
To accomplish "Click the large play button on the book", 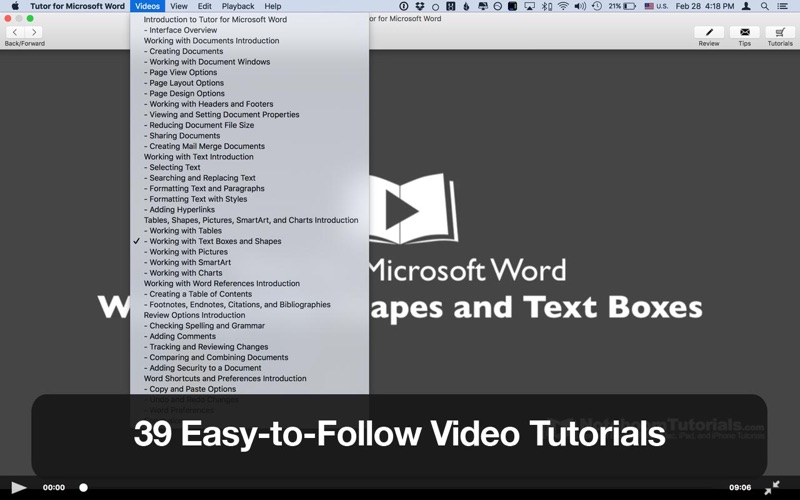I will click(401, 210).
